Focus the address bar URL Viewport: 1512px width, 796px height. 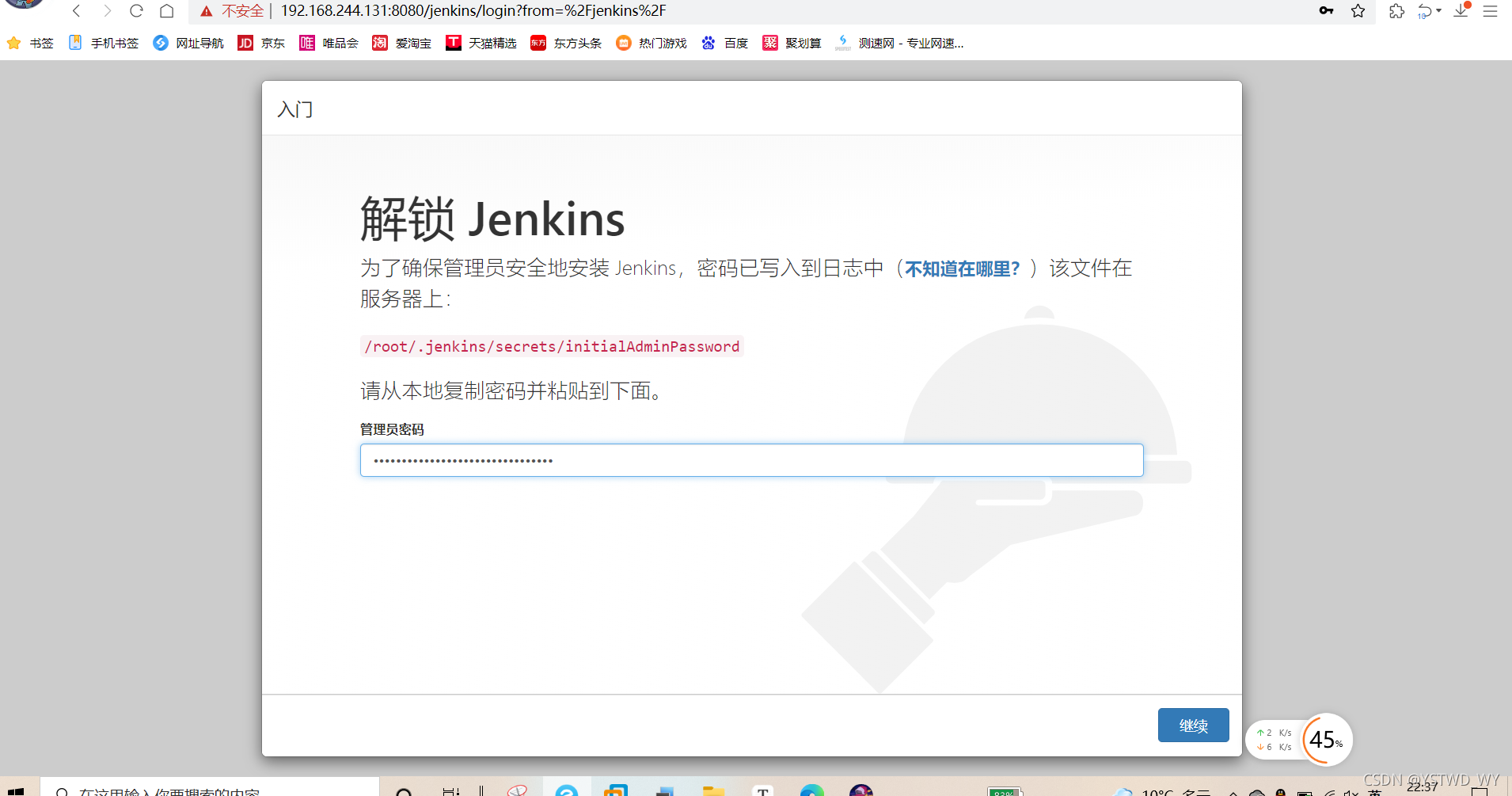473,11
